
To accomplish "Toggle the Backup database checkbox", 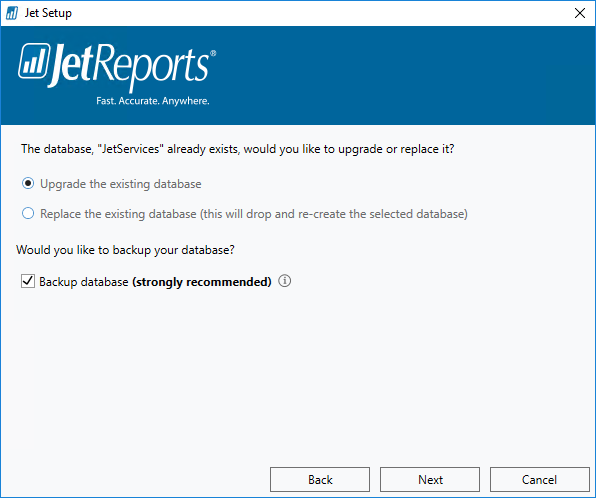I will (28, 281).
